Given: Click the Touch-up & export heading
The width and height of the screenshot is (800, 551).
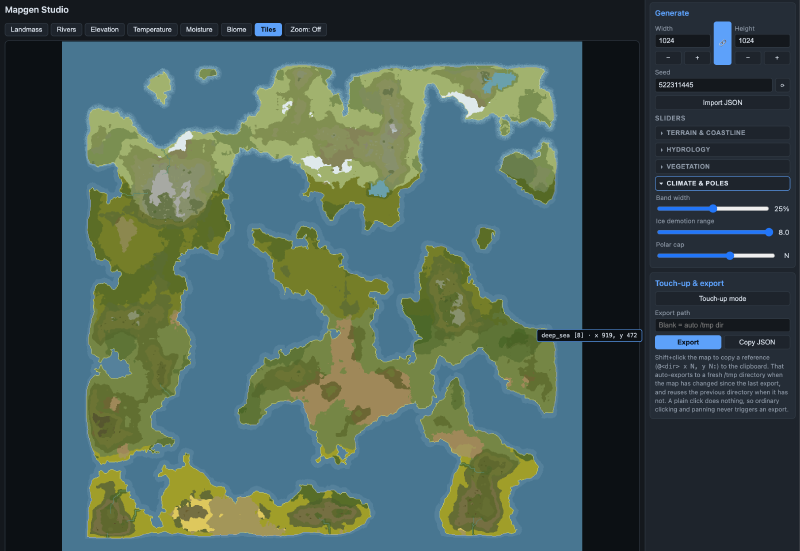Looking at the screenshot, I should (689, 283).
